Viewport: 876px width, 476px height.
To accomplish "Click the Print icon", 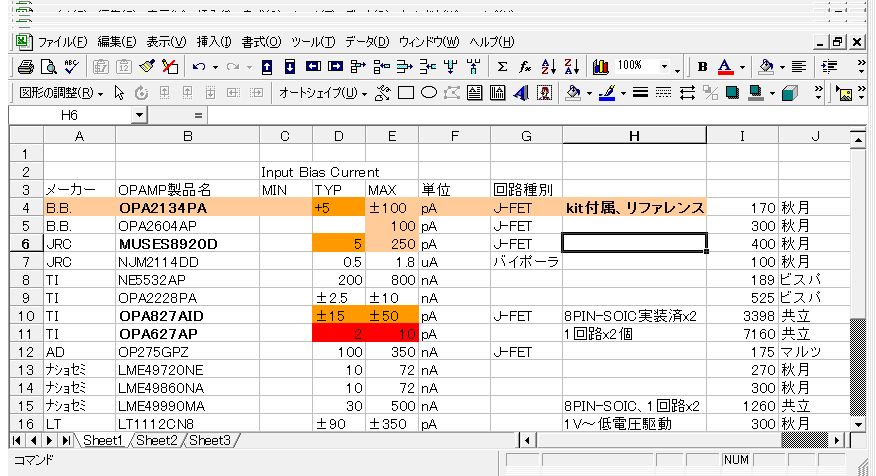I will 26,67.
